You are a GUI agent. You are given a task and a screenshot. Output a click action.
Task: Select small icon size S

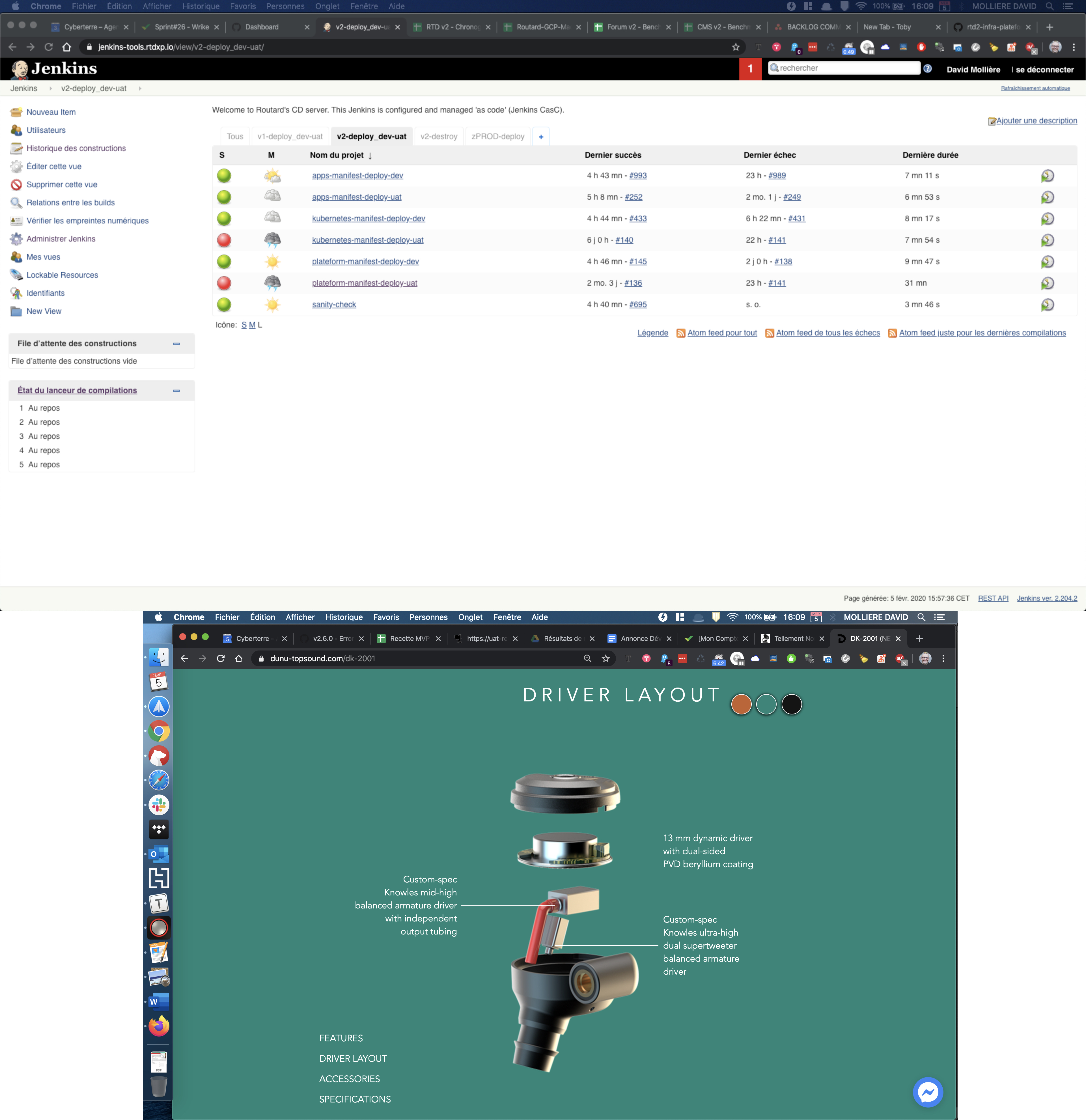244,325
